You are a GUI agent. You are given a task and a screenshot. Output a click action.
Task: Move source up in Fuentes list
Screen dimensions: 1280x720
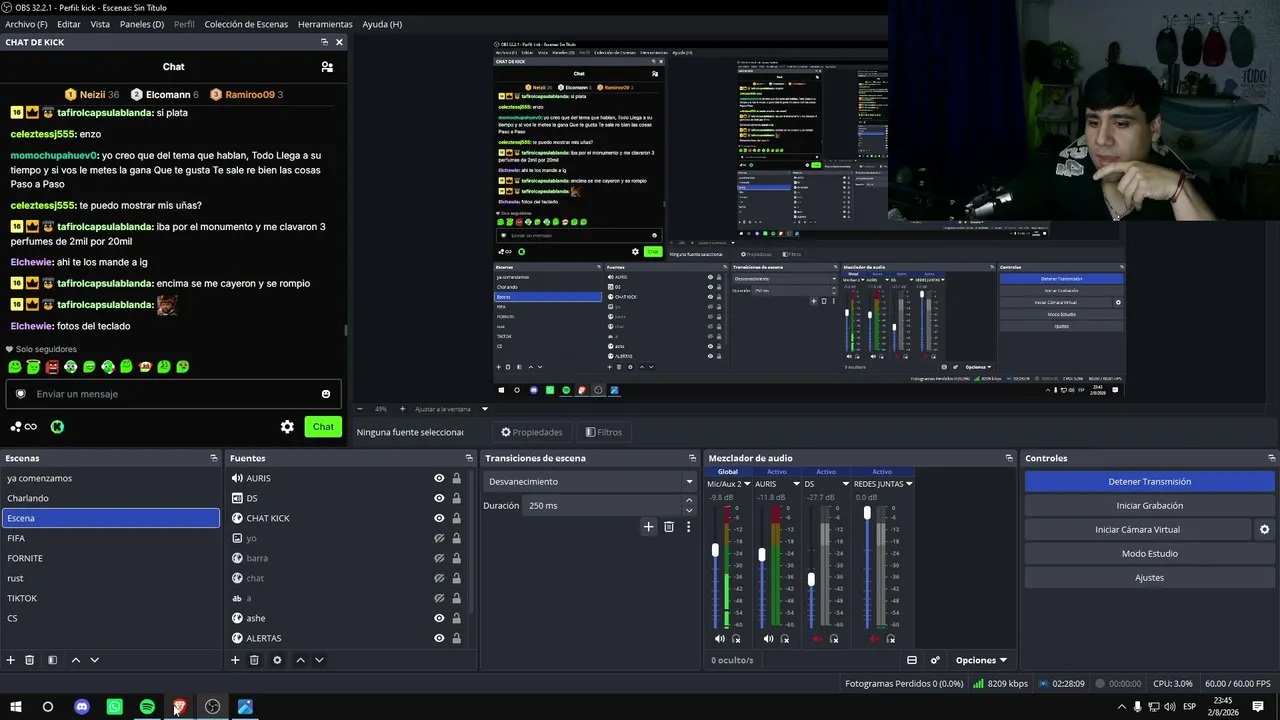click(x=300, y=660)
